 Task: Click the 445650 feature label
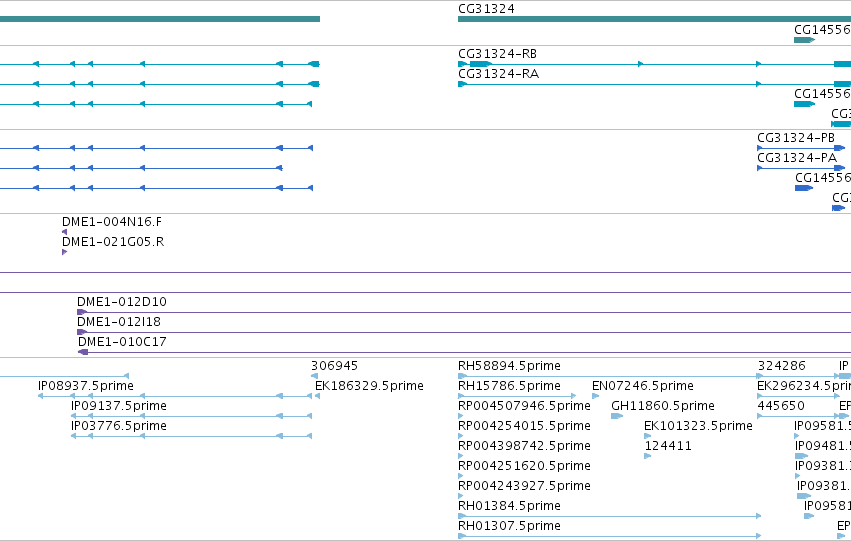(x=781, y=406)
